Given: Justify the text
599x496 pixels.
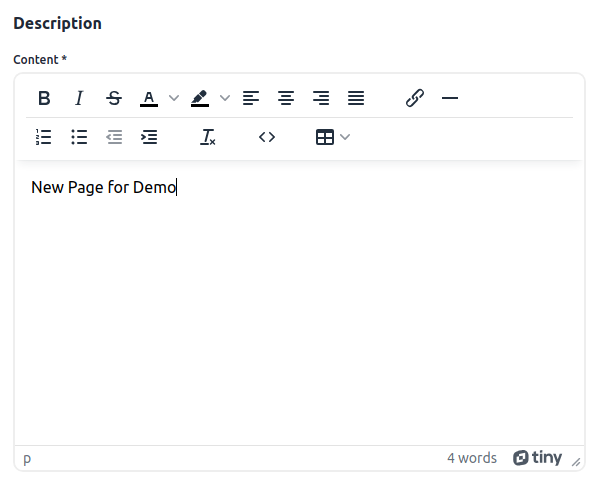Looking at the screenshot, I should click(356, 98).
